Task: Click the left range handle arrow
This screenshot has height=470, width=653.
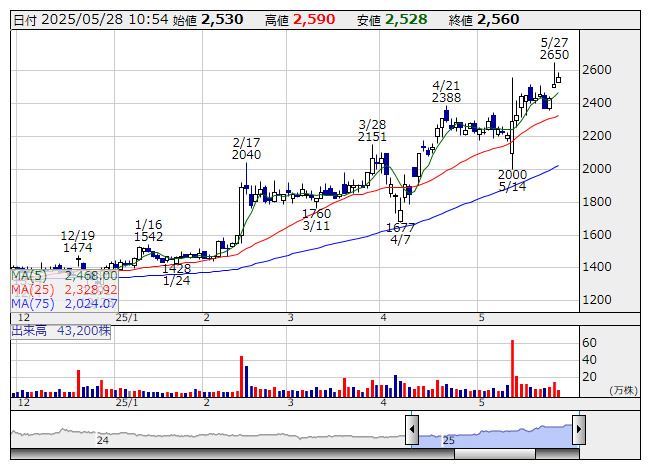Action: [x=412, y=429]
